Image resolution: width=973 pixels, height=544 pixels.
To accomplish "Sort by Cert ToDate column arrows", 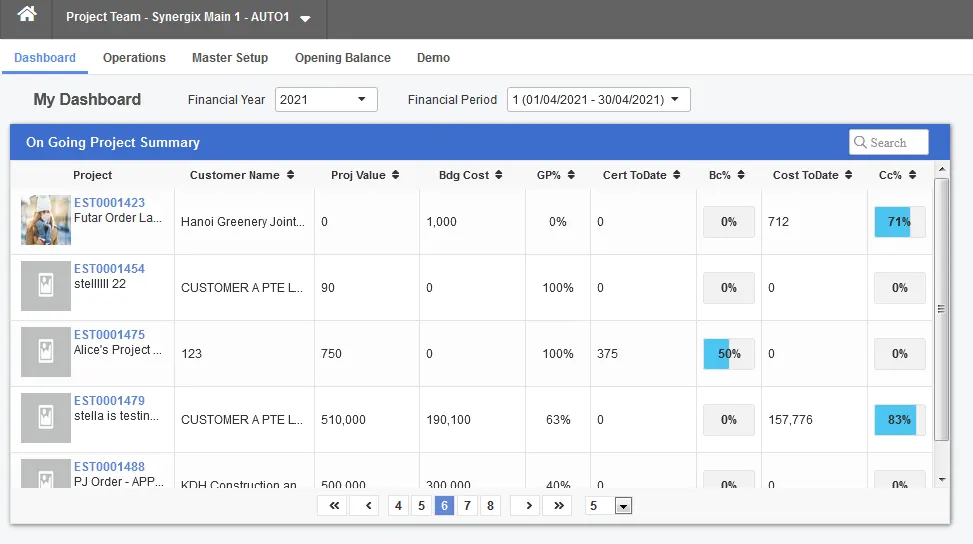I will 676,175.
